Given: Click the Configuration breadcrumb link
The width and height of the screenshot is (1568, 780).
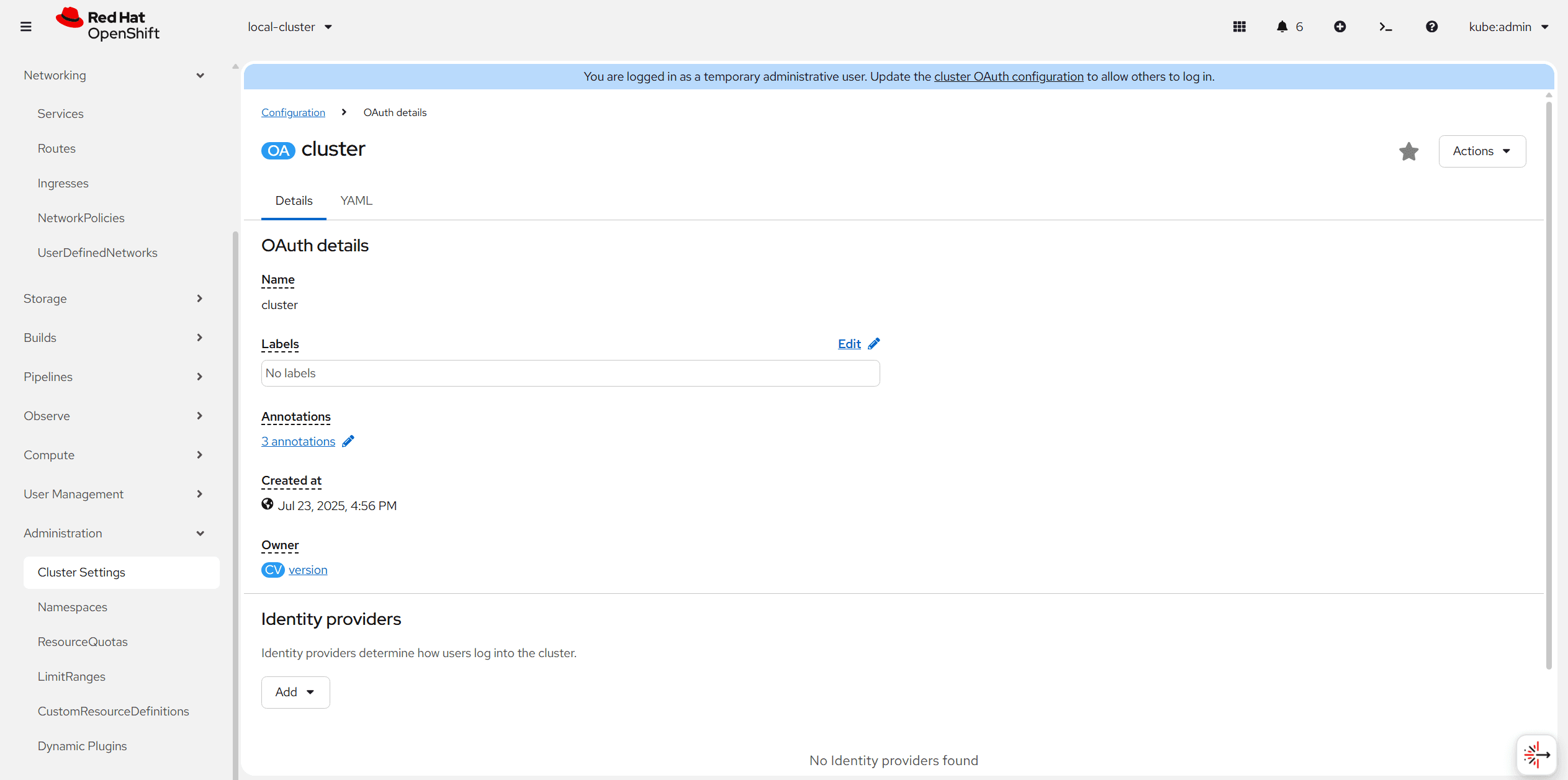Looking at the screenshot, I should click(293, 112).
